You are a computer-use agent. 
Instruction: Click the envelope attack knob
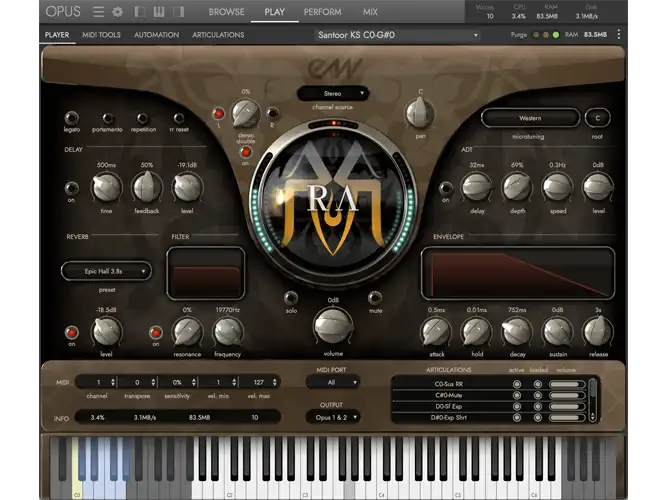tap(436, 332)
